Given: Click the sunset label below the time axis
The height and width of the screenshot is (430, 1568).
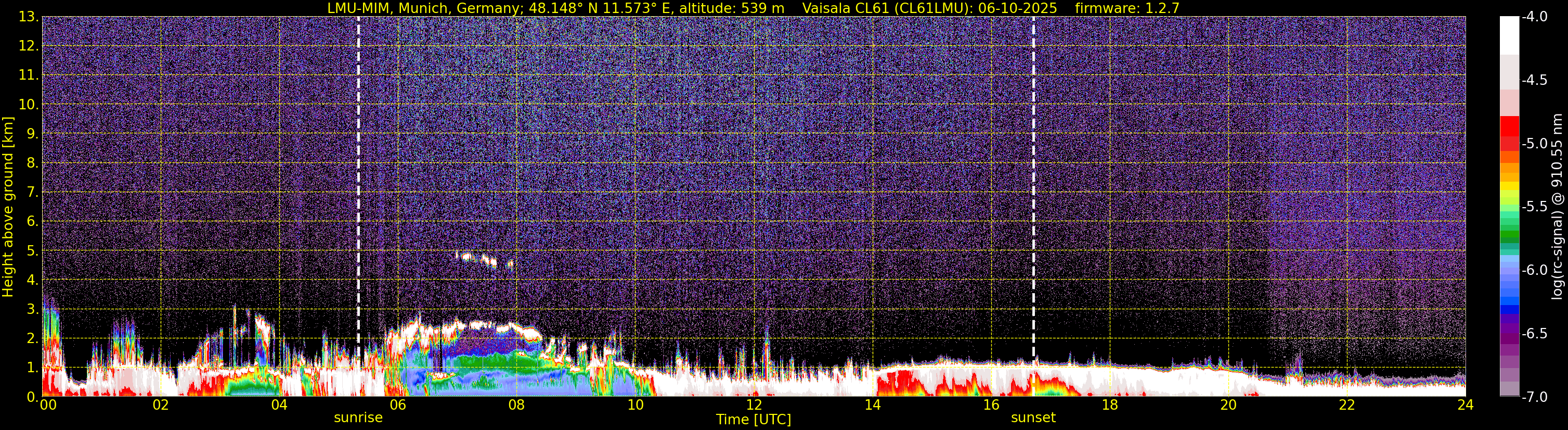Looking at the screenshot, I should coord(1033,418).
